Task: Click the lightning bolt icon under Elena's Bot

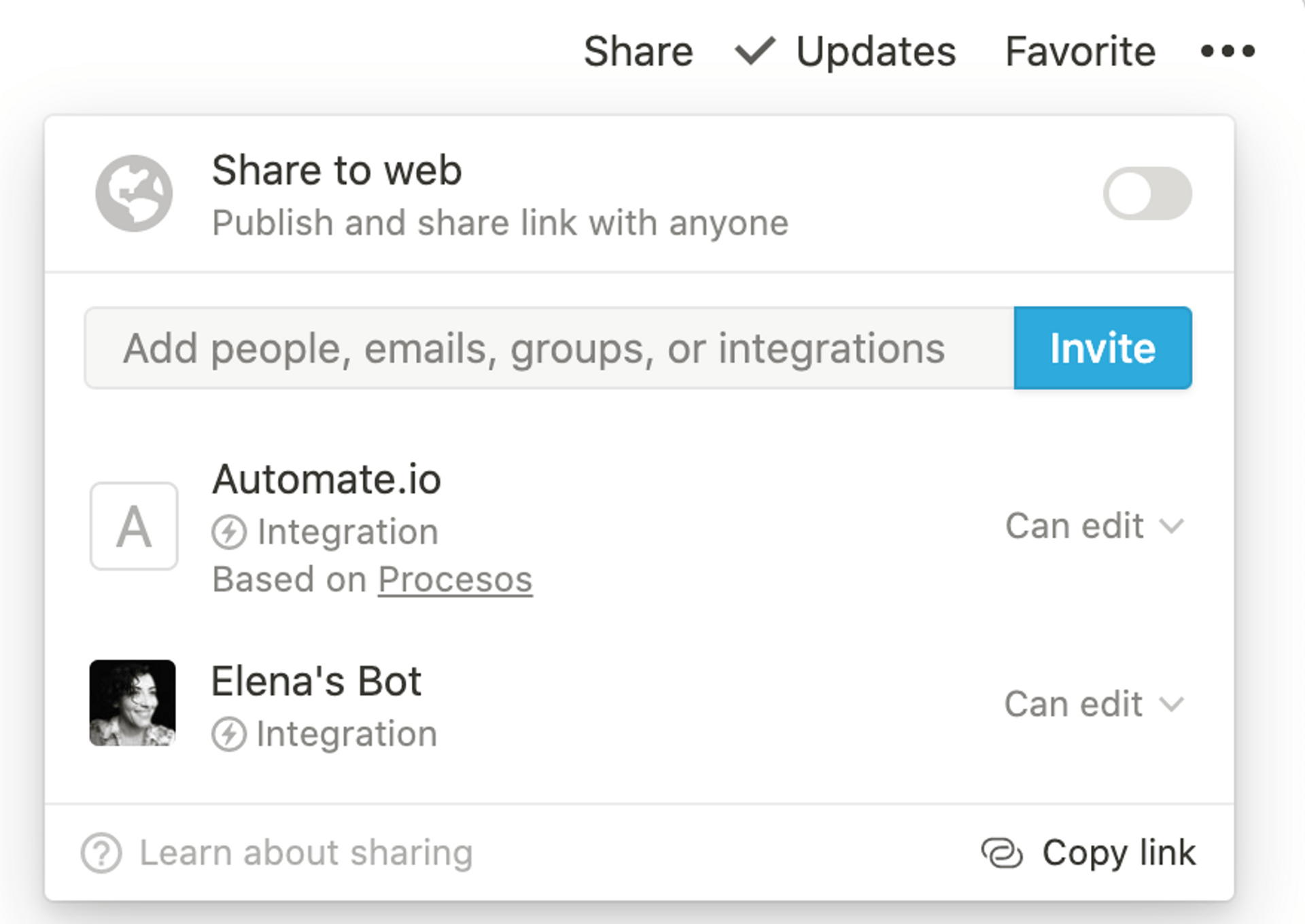Action: [228, 734]
